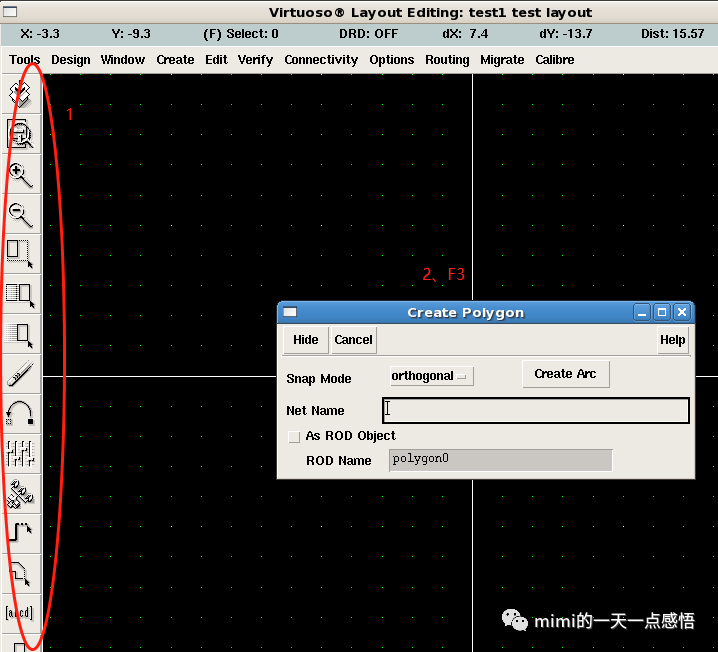The height and width of the screenshot is (652, 718).
Task: Open Create Polygon window menu icon
Action: point(290,312)
